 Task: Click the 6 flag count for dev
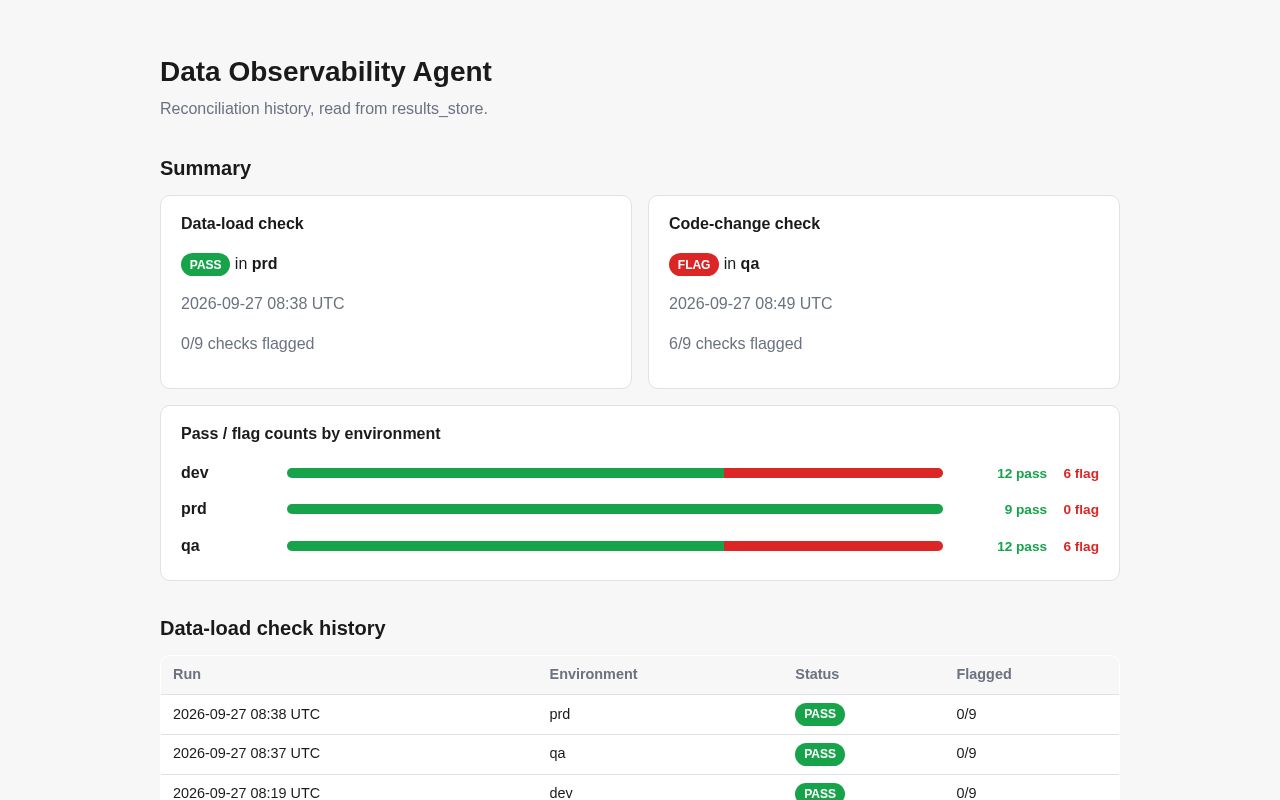[x=1081, y=474]
